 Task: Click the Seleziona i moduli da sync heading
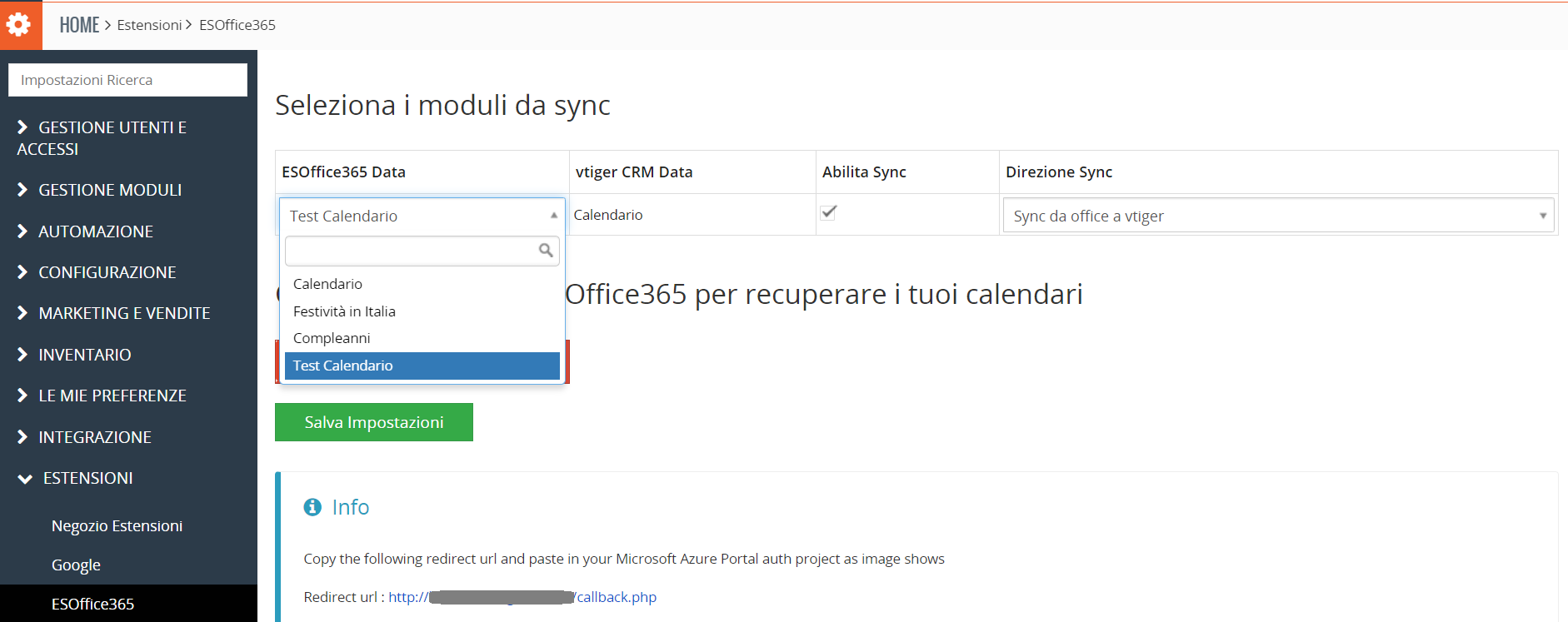[x=442, y=106]
